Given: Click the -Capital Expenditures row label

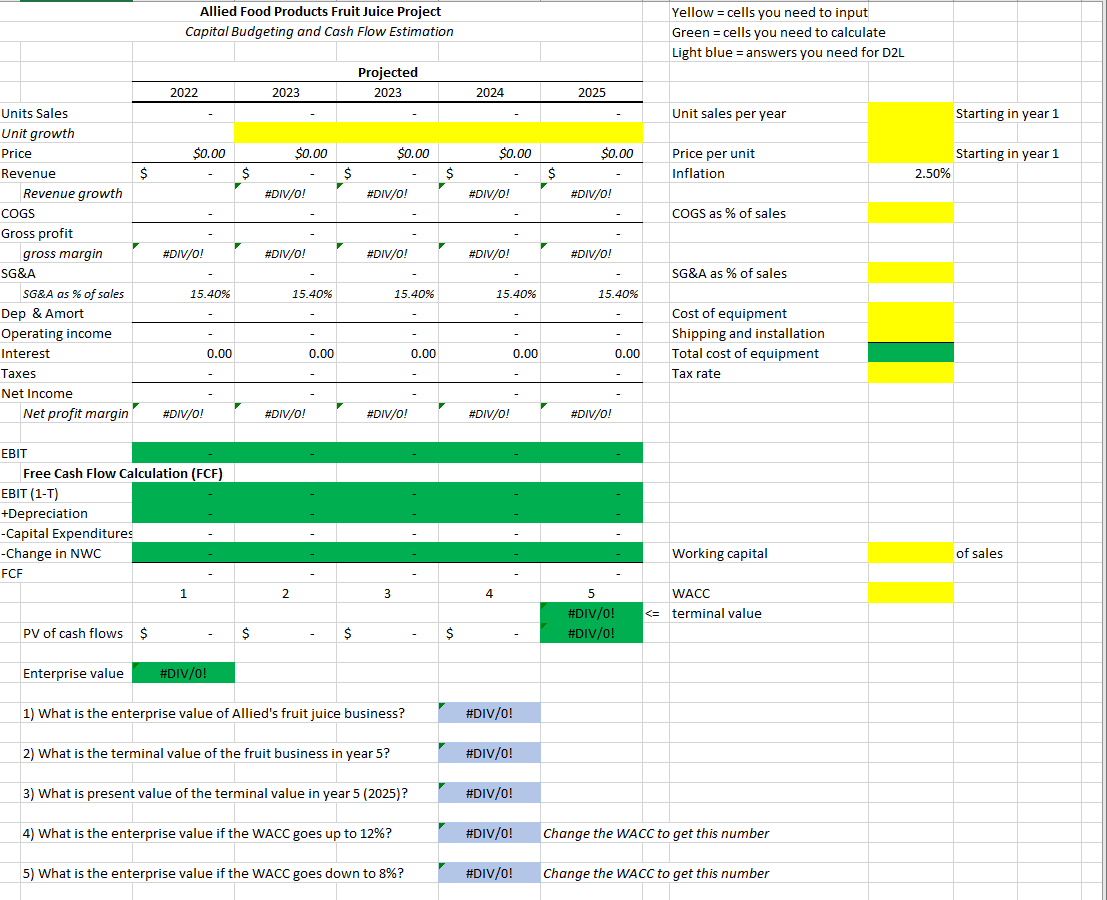Looking at the screenshot, I should point(66,533).
